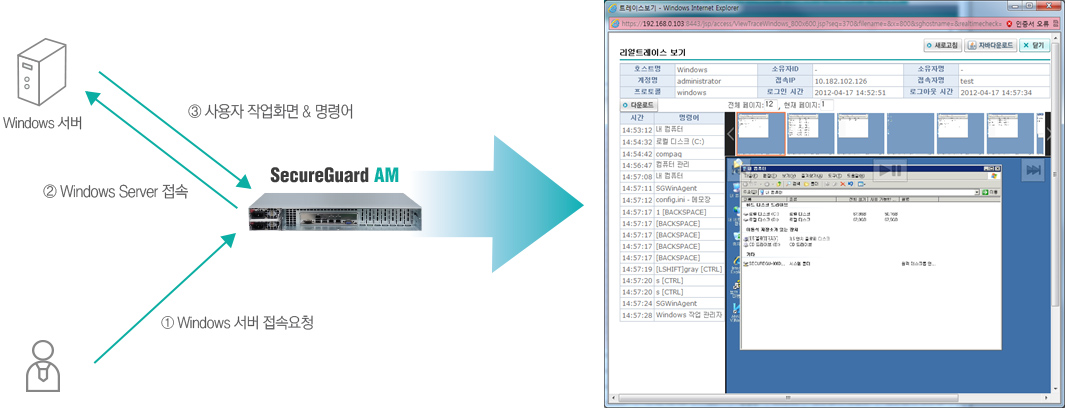Click the 컴퓨터 관리 command row

tap(672, 165)
